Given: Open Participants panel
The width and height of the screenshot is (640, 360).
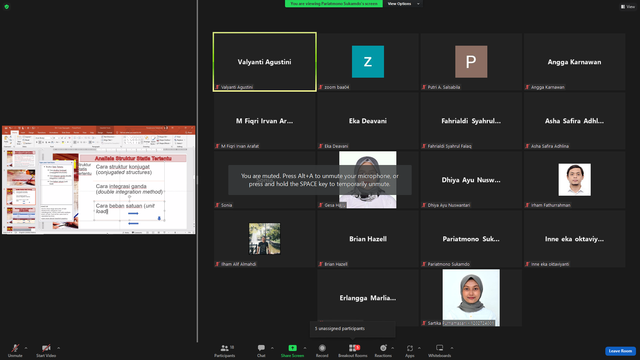Looking at the screenshot, I should (224, 350).
